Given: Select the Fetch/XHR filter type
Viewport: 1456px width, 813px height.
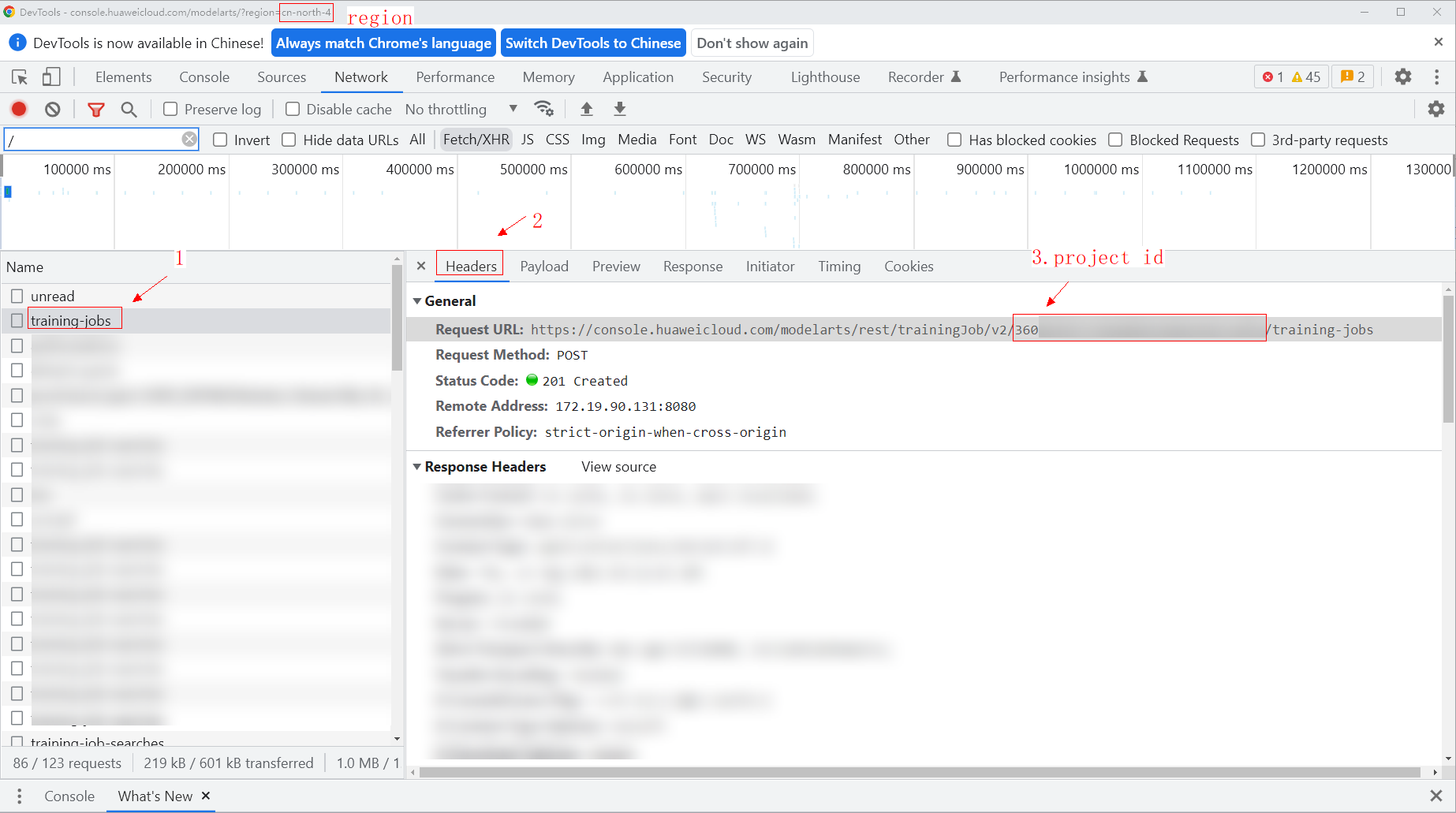Looking at the screenshot, I should pos(476,140).
